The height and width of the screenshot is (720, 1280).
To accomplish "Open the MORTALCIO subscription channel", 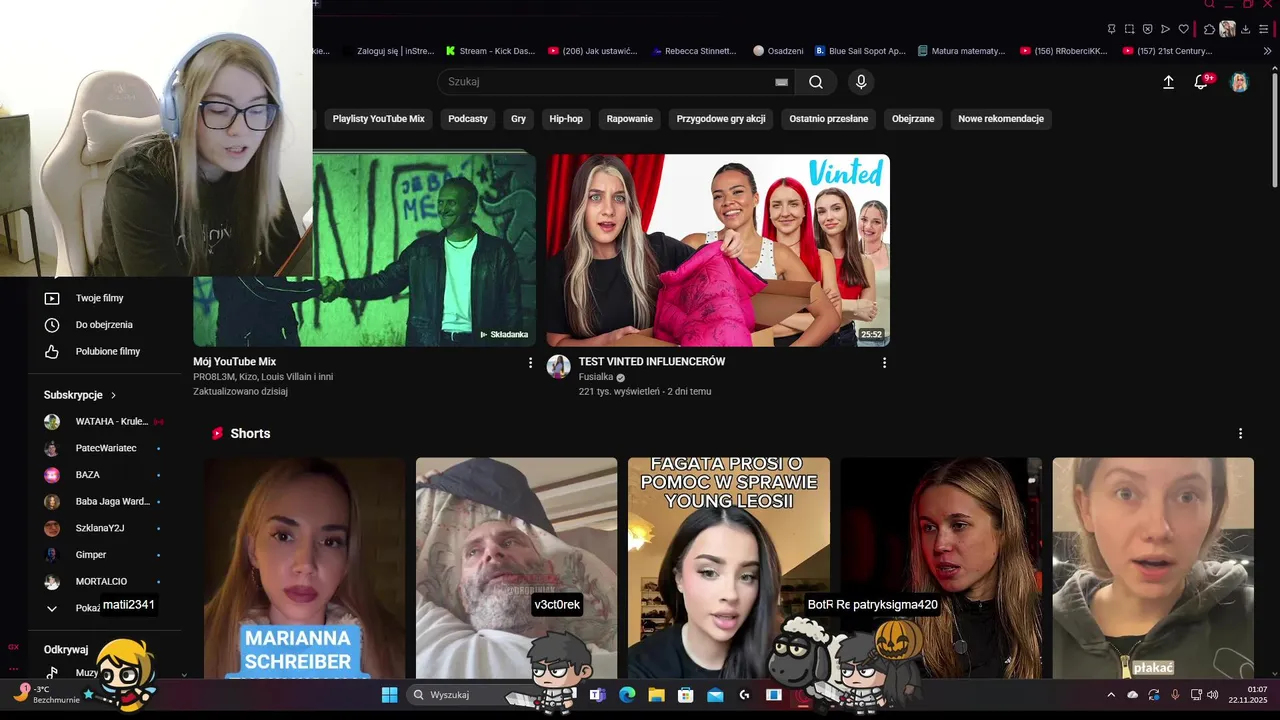I will [101, 582].
